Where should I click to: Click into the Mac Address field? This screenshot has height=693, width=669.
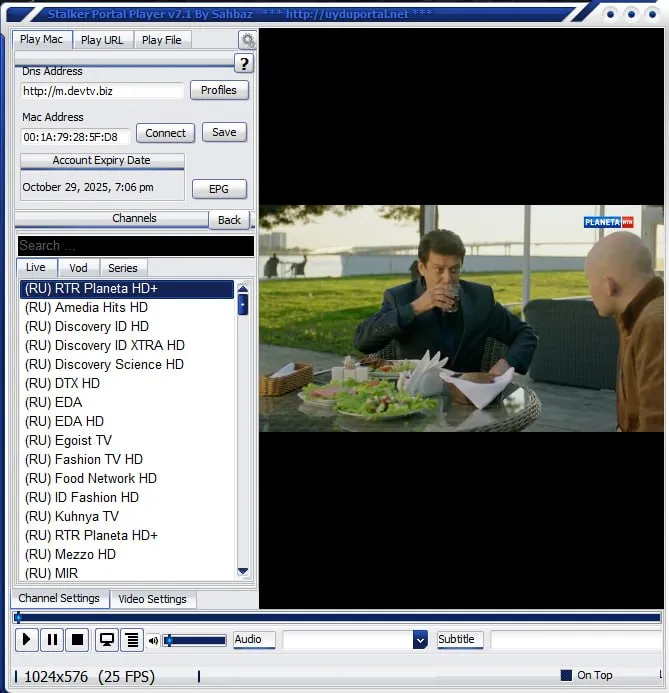pos(75,137)
